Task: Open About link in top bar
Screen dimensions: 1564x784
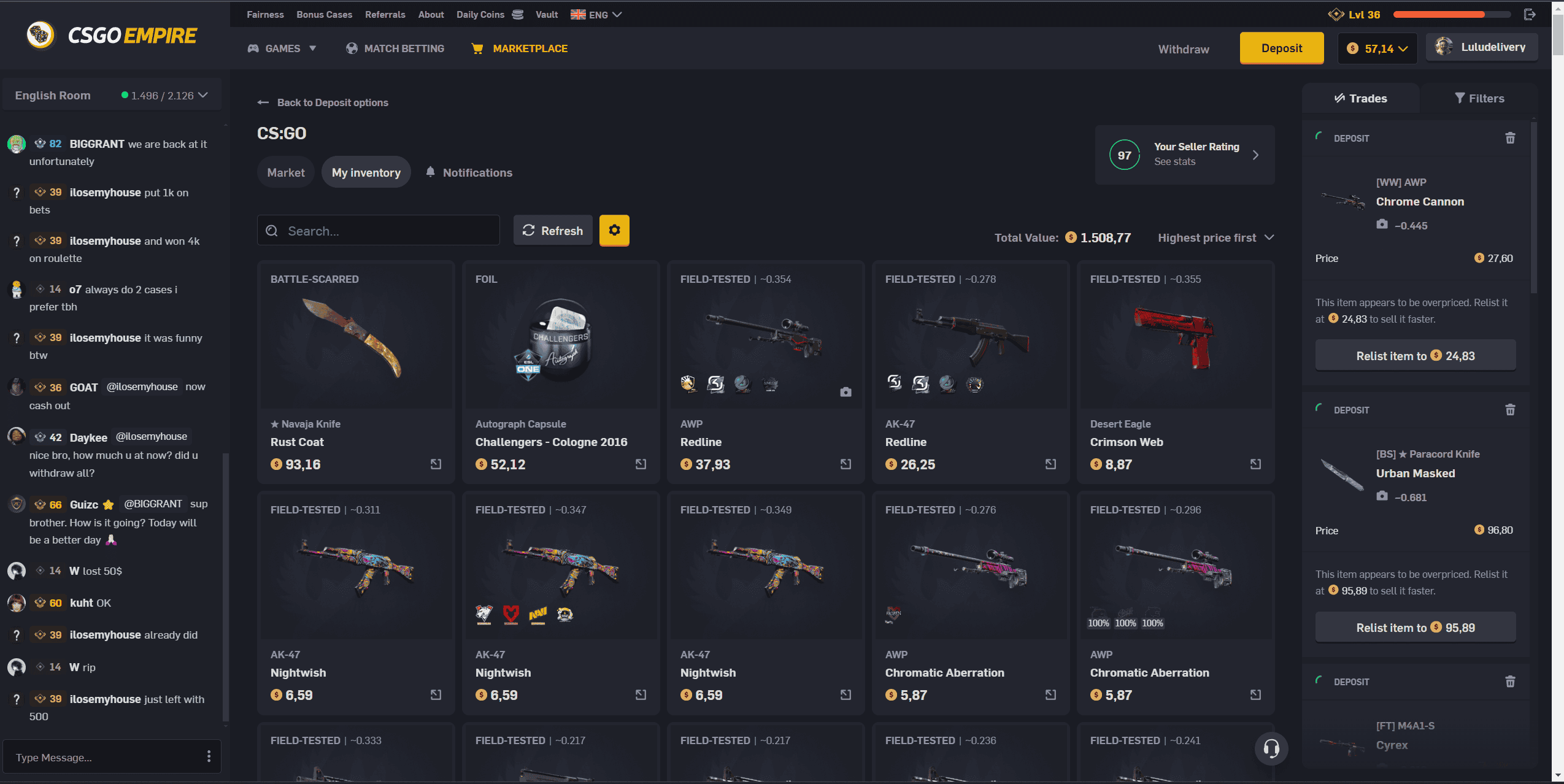Action: pos(431,15)
